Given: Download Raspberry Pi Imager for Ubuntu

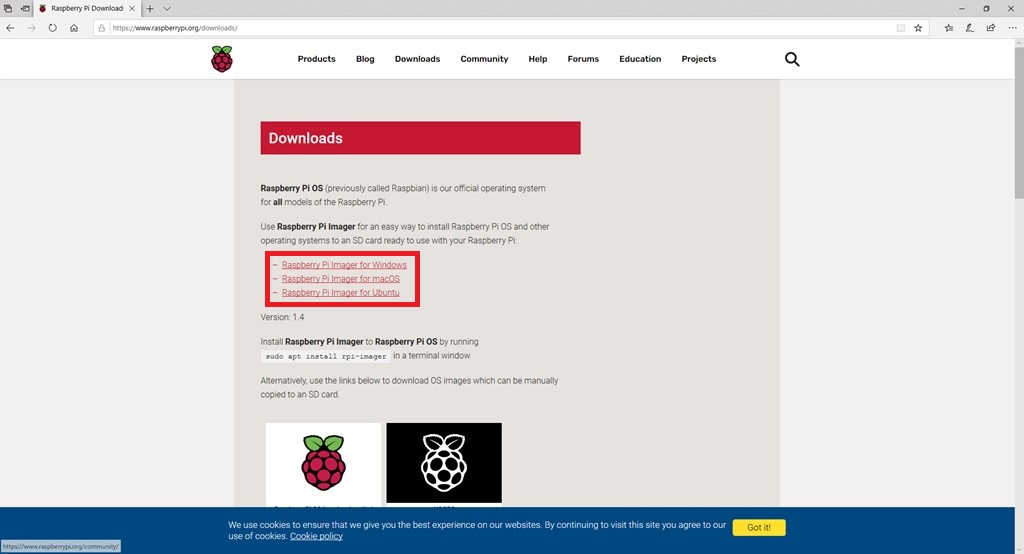Looking at the screenshot, I should (x=340, y=293).
